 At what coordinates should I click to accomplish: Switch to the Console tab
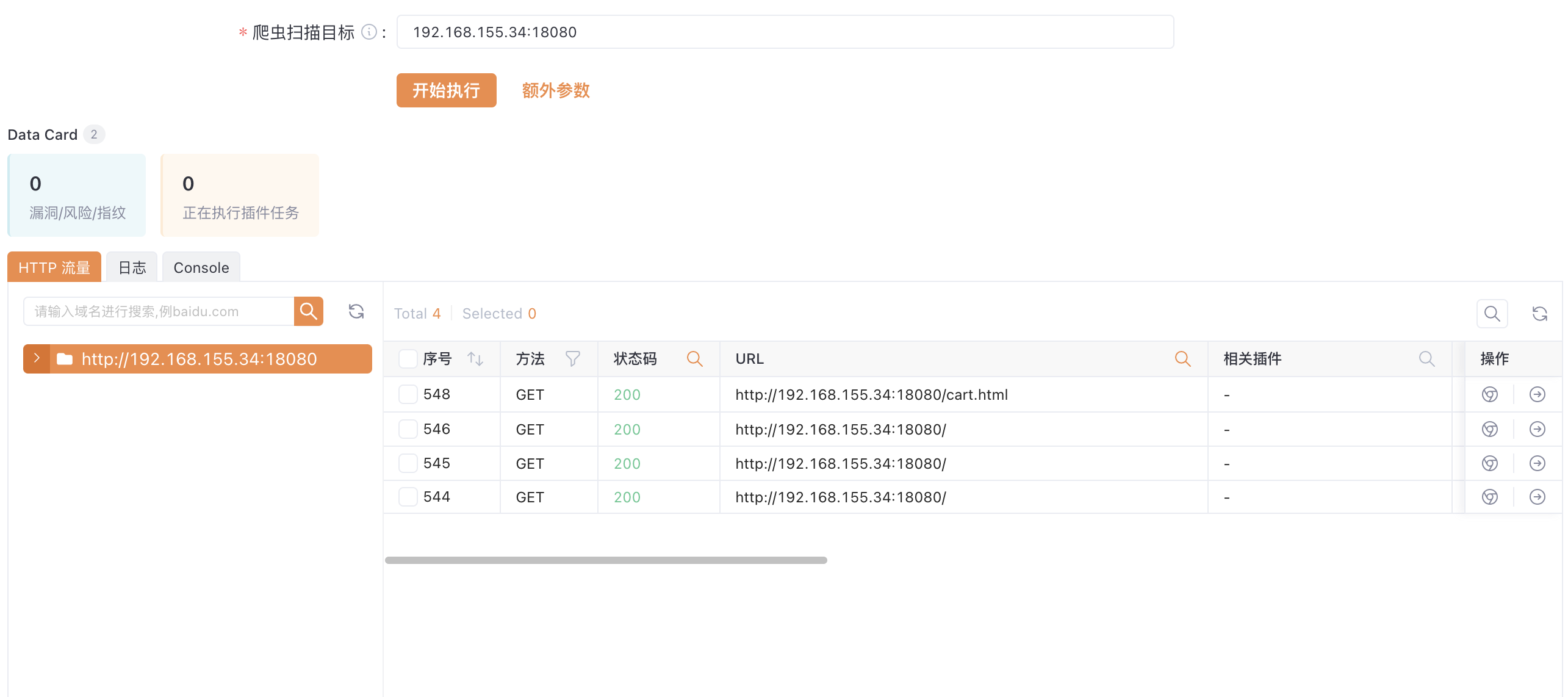[x=201, y=267]
